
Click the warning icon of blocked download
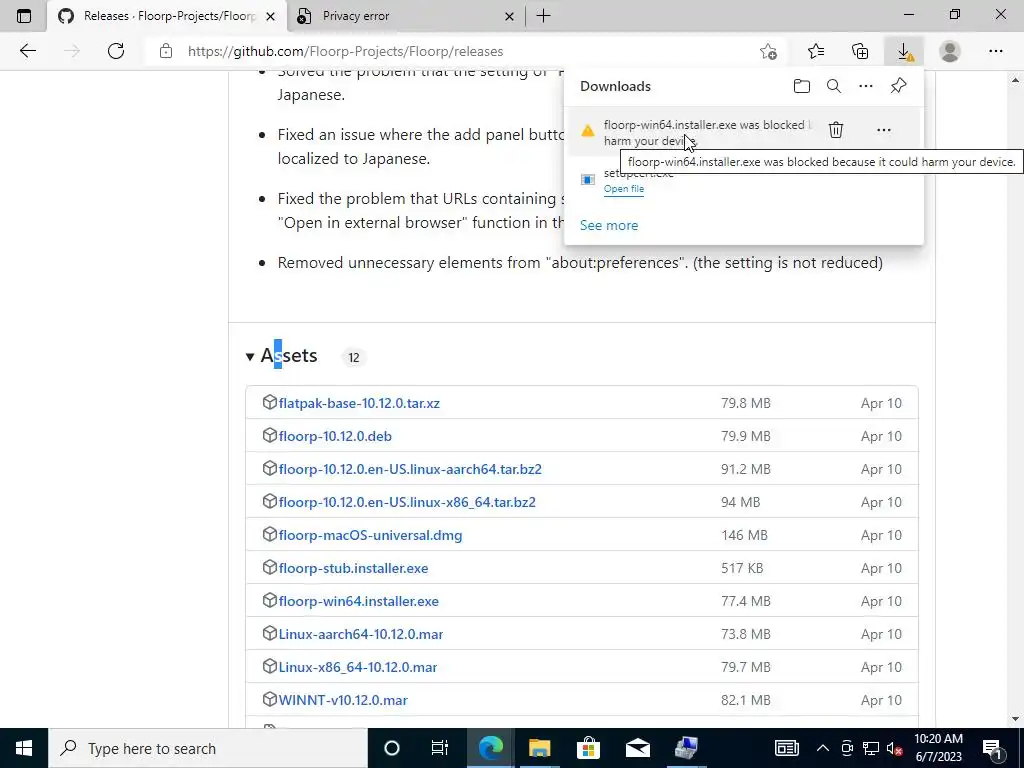pos(588,131)
